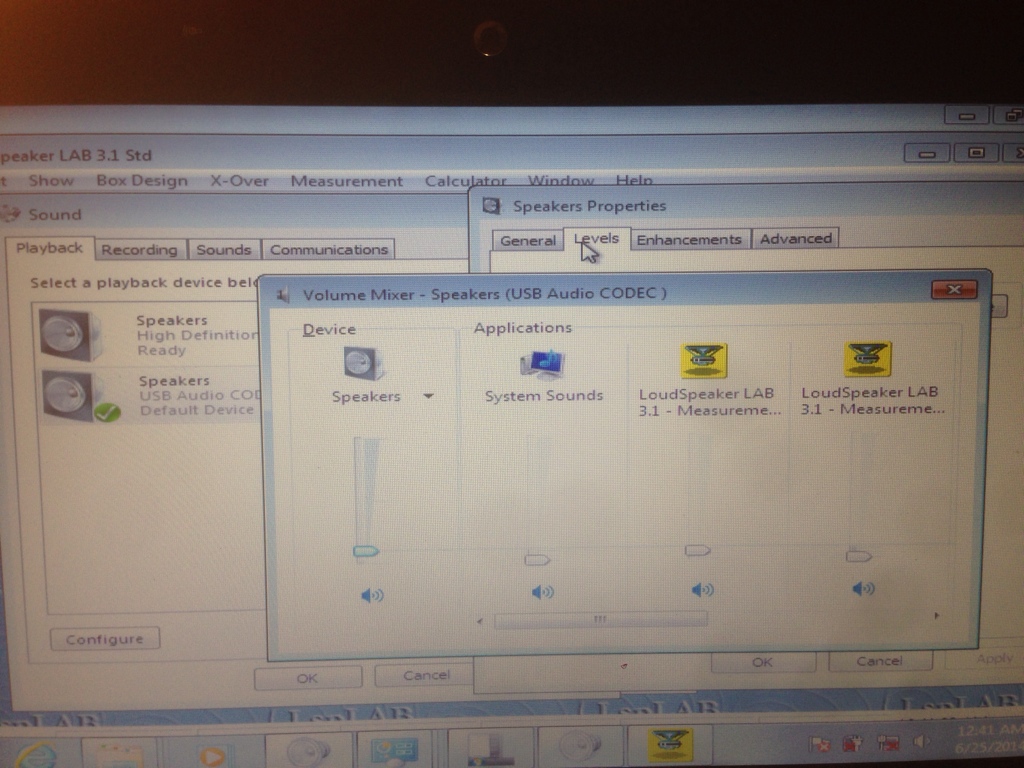This screenshot has height=768, width=1024.
Task: Click the volume speaker icon in system tray
Action: pyautogui.click(x=921, y=741)
